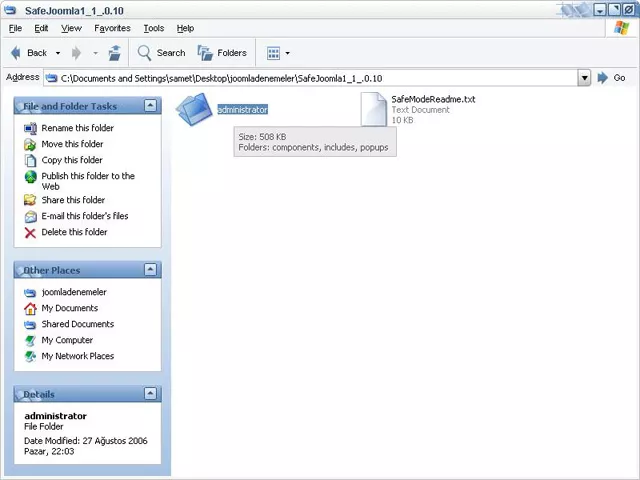Open My Computer link

click(x=67, y=340)
